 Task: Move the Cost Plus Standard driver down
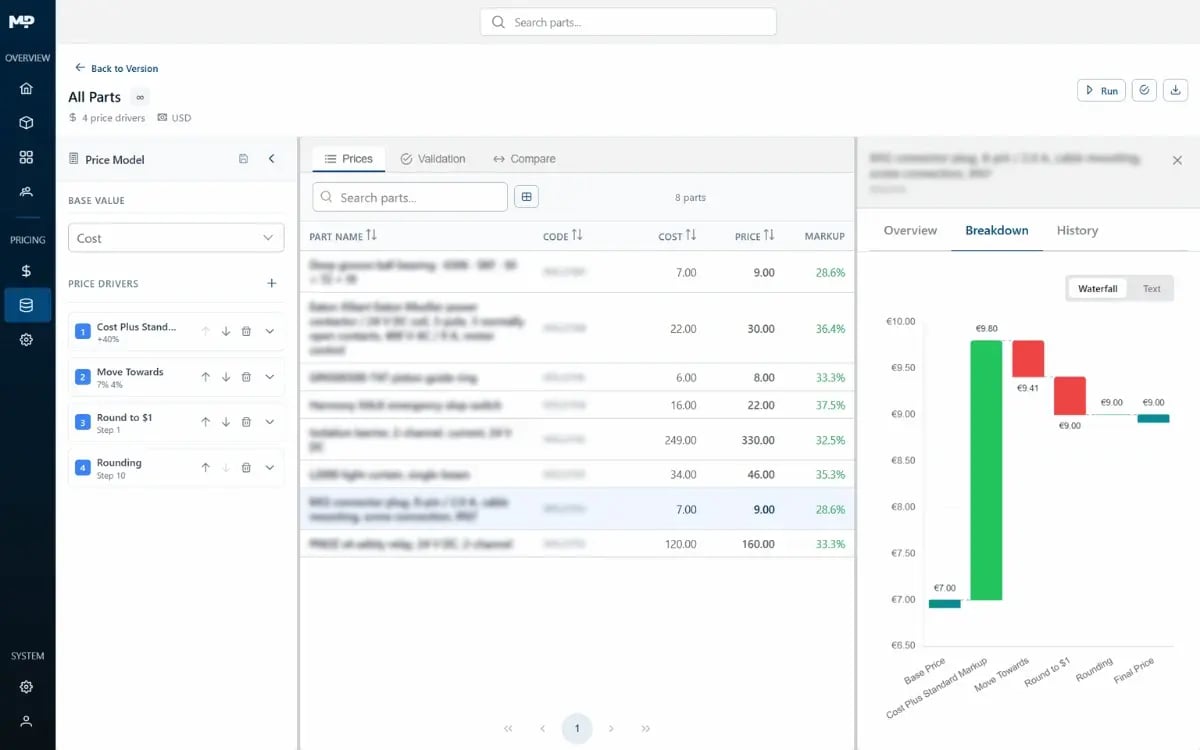tap(225, 331)
